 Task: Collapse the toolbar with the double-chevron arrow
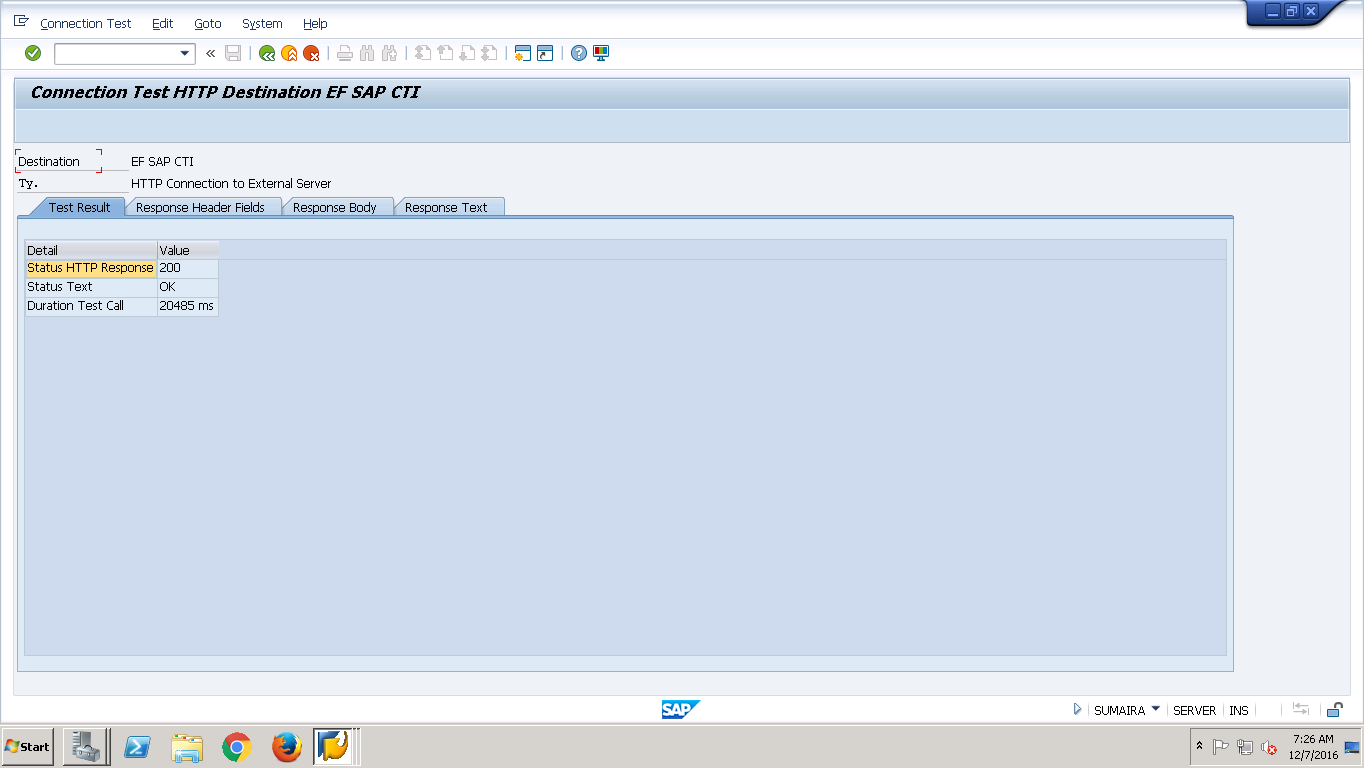208,53
